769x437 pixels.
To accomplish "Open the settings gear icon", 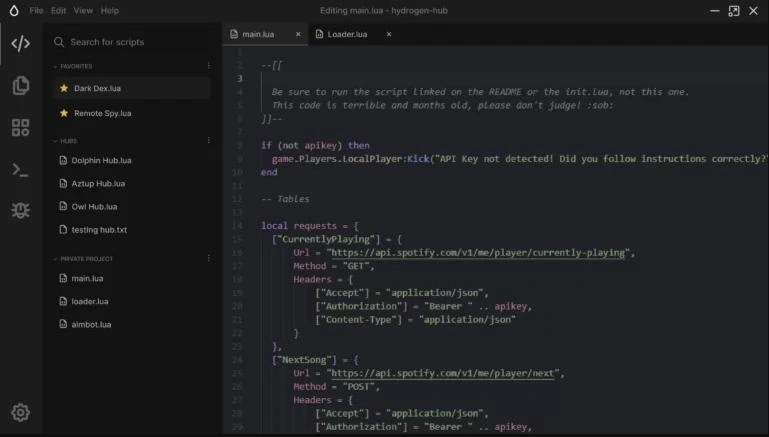I will (x=20, y=412).
